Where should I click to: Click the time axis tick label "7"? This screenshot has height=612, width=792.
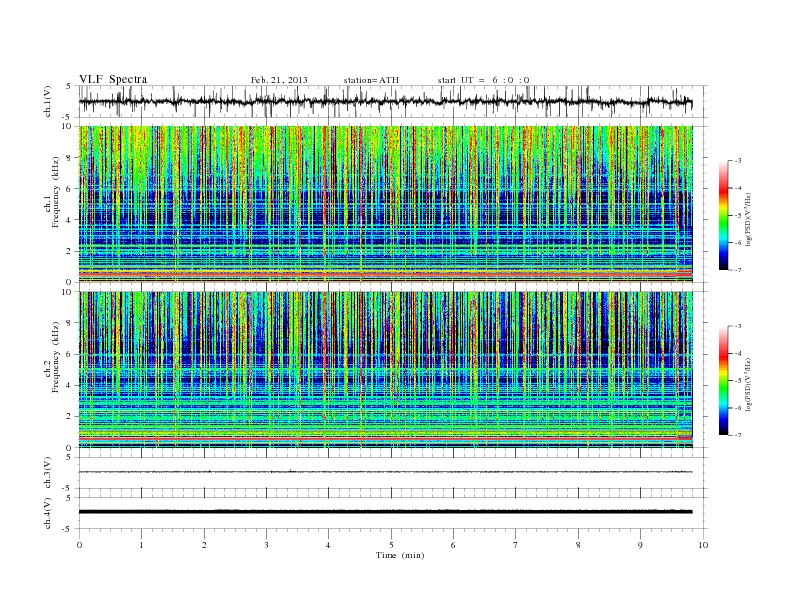coord(516,545)
